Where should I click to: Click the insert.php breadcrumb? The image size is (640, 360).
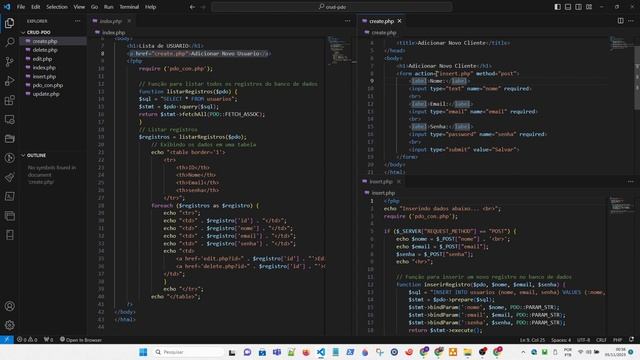point(380,193)
